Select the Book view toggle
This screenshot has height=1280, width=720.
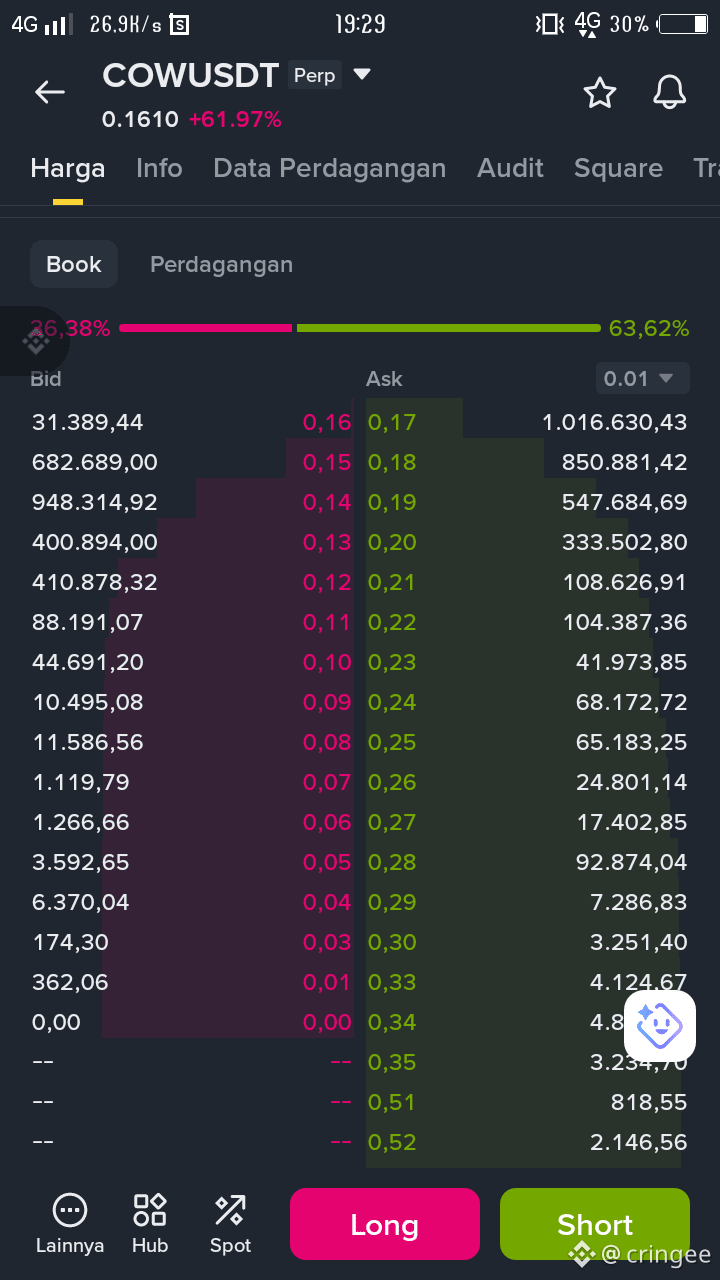point(74,264)
